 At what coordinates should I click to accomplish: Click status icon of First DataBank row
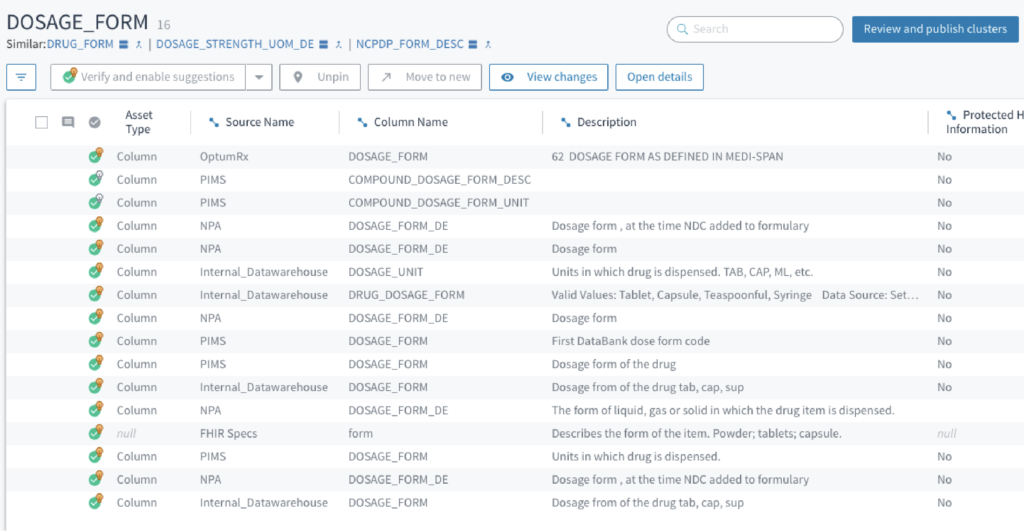(96, 340)
